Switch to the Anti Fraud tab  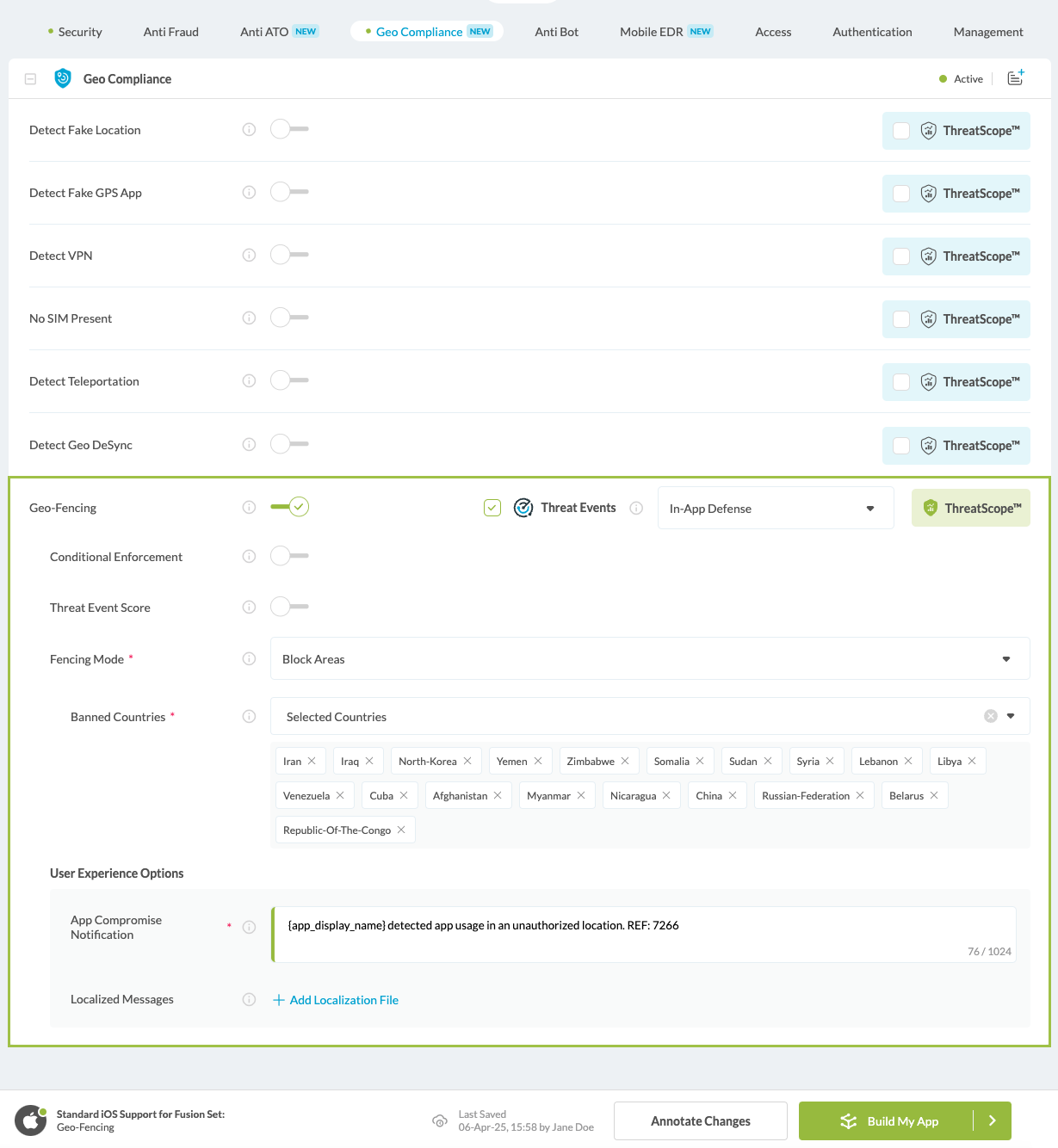click(x=170, y=32)
